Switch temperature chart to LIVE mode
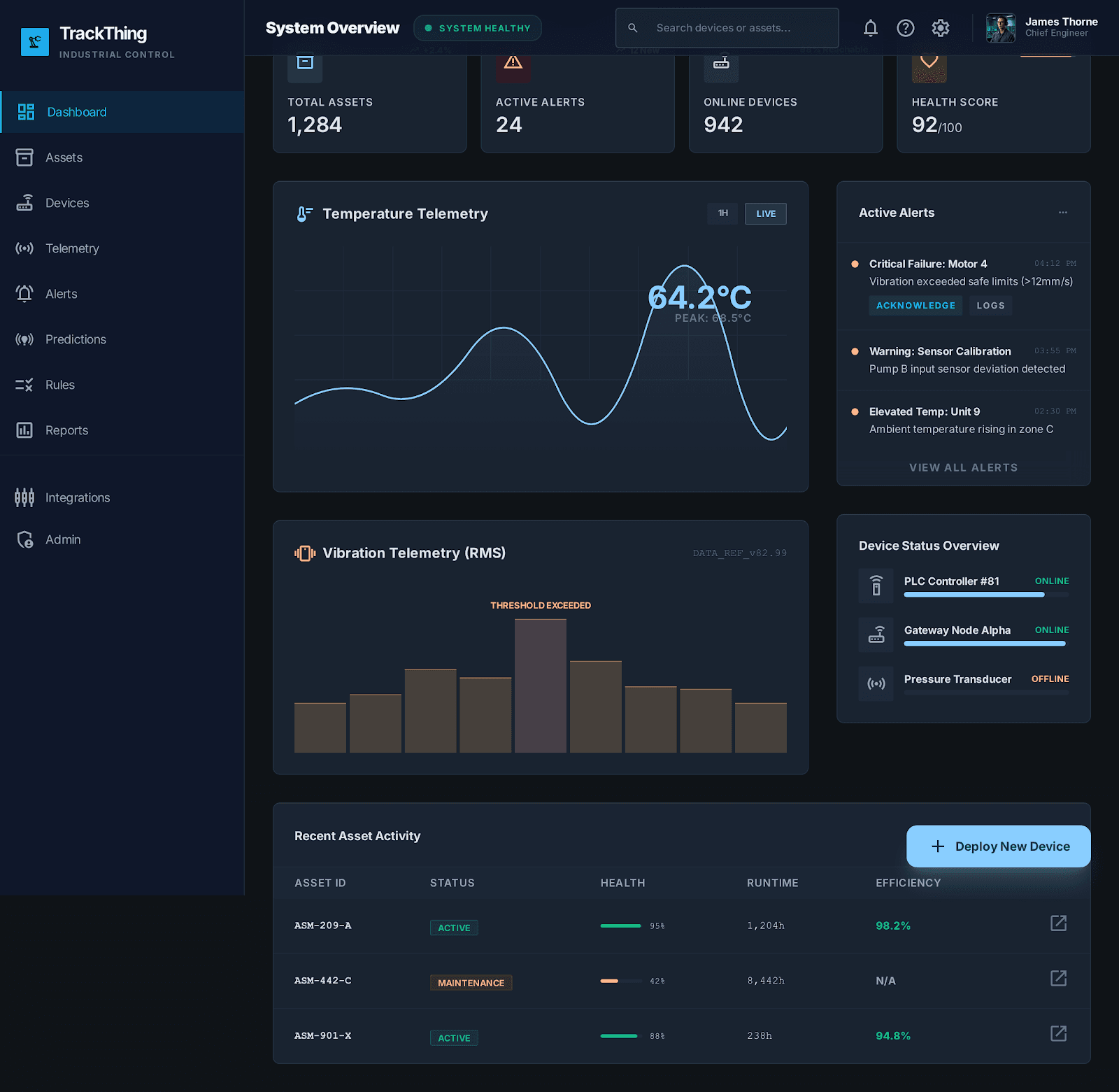 (x=765, y=213)
